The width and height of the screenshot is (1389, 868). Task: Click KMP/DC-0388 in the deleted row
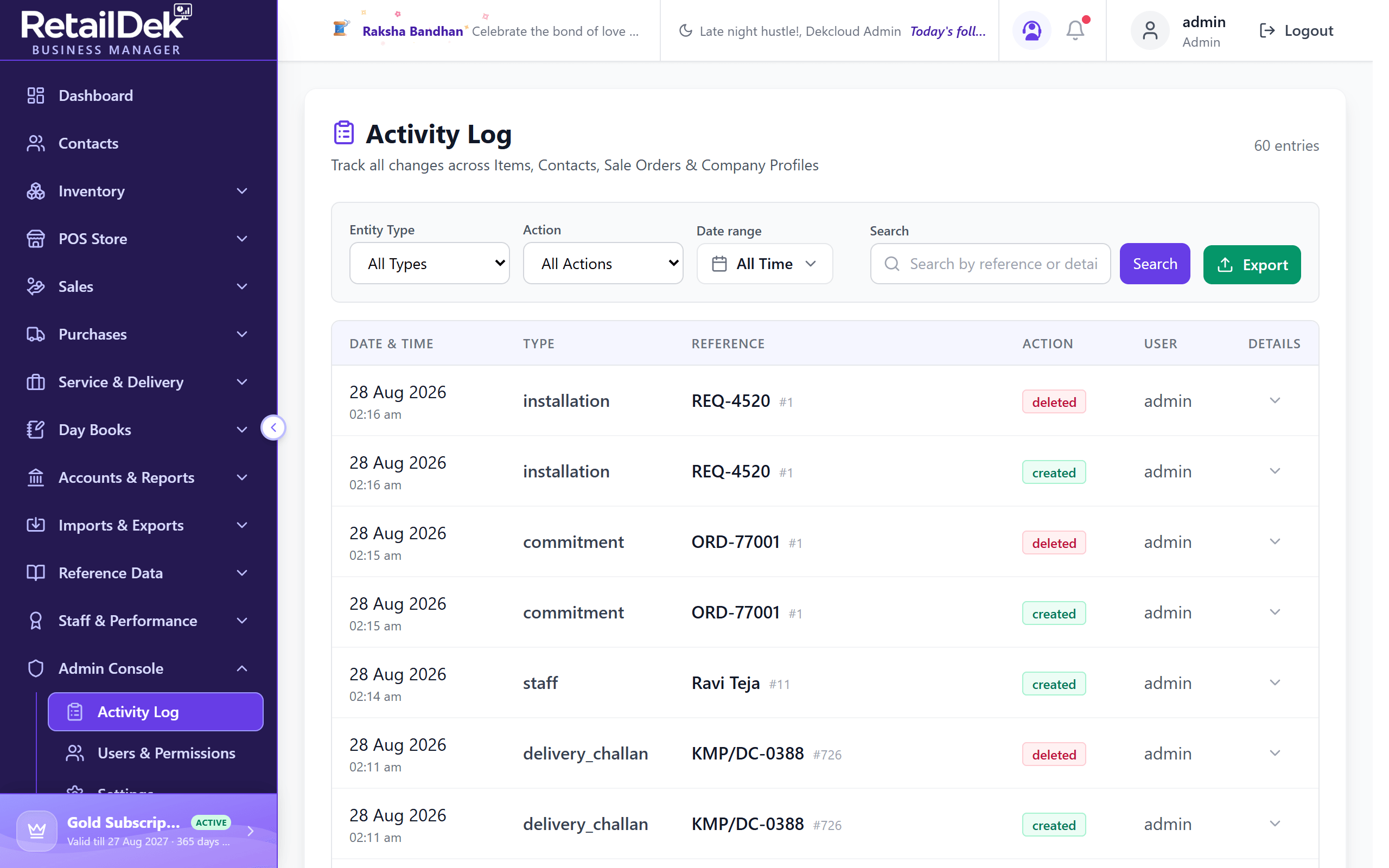point(747,753)
